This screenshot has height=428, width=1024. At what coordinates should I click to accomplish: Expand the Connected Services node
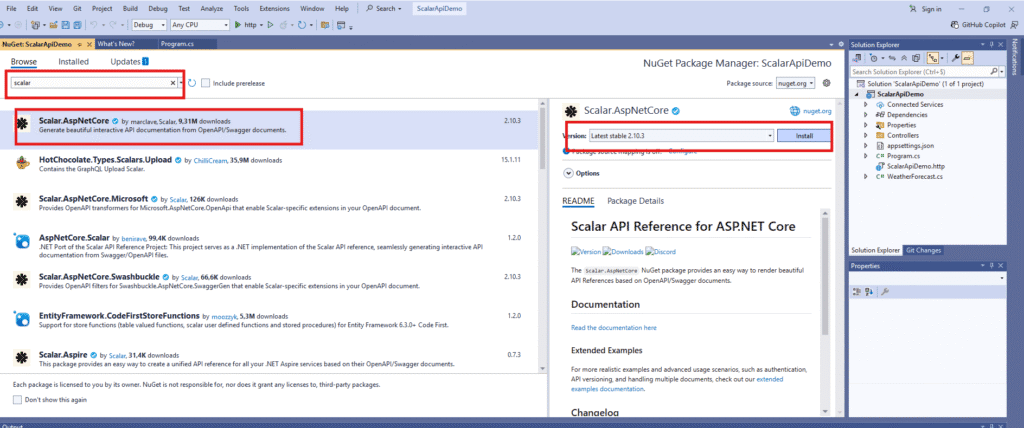(865, 105)
